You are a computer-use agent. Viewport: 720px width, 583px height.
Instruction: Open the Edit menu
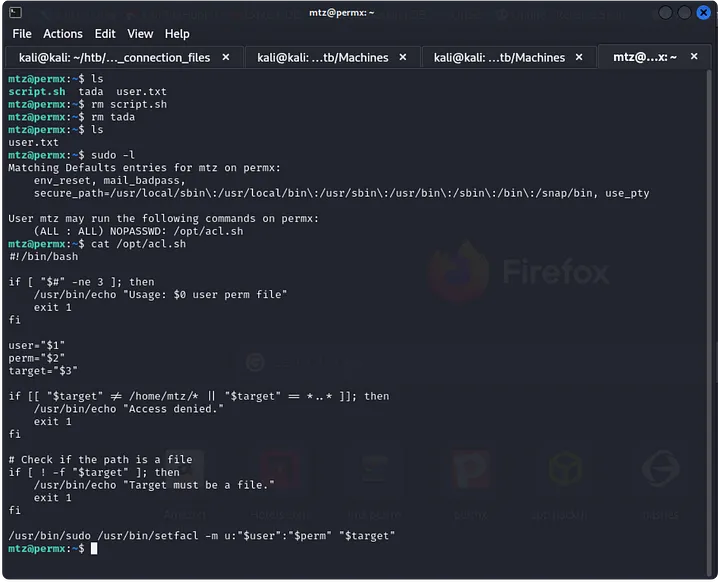[x=105, y=34]
